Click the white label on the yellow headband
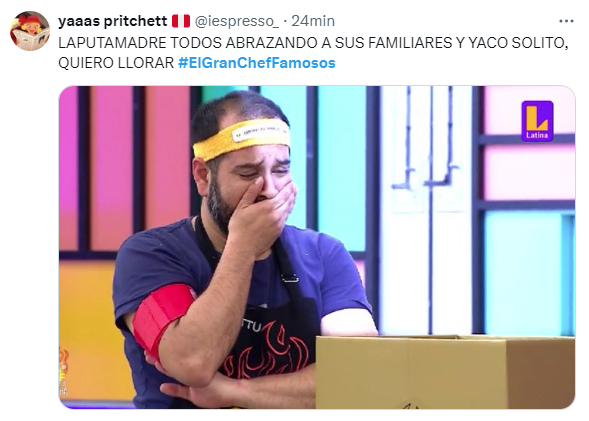The width and height of the screenshot is (589, 421). tap(260, 132)
